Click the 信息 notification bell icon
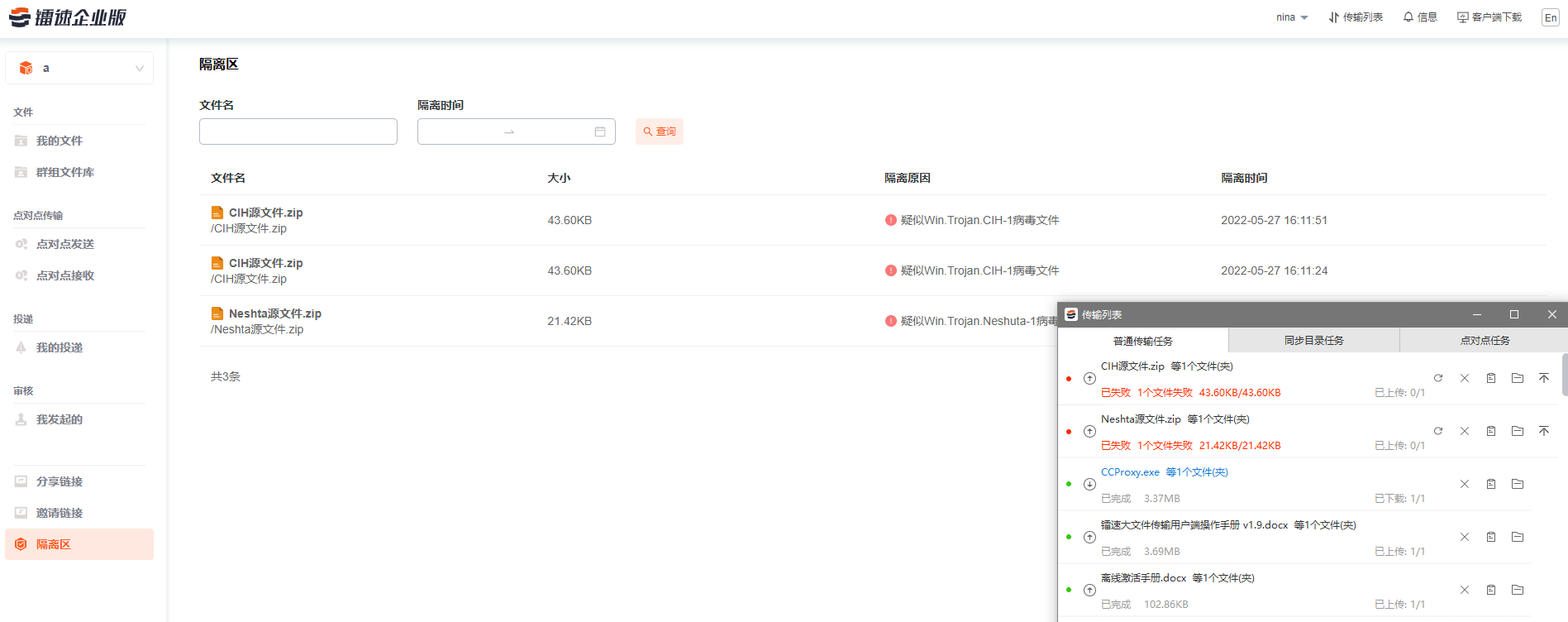Viewport: 1568px width, 622px height. 1408,17
